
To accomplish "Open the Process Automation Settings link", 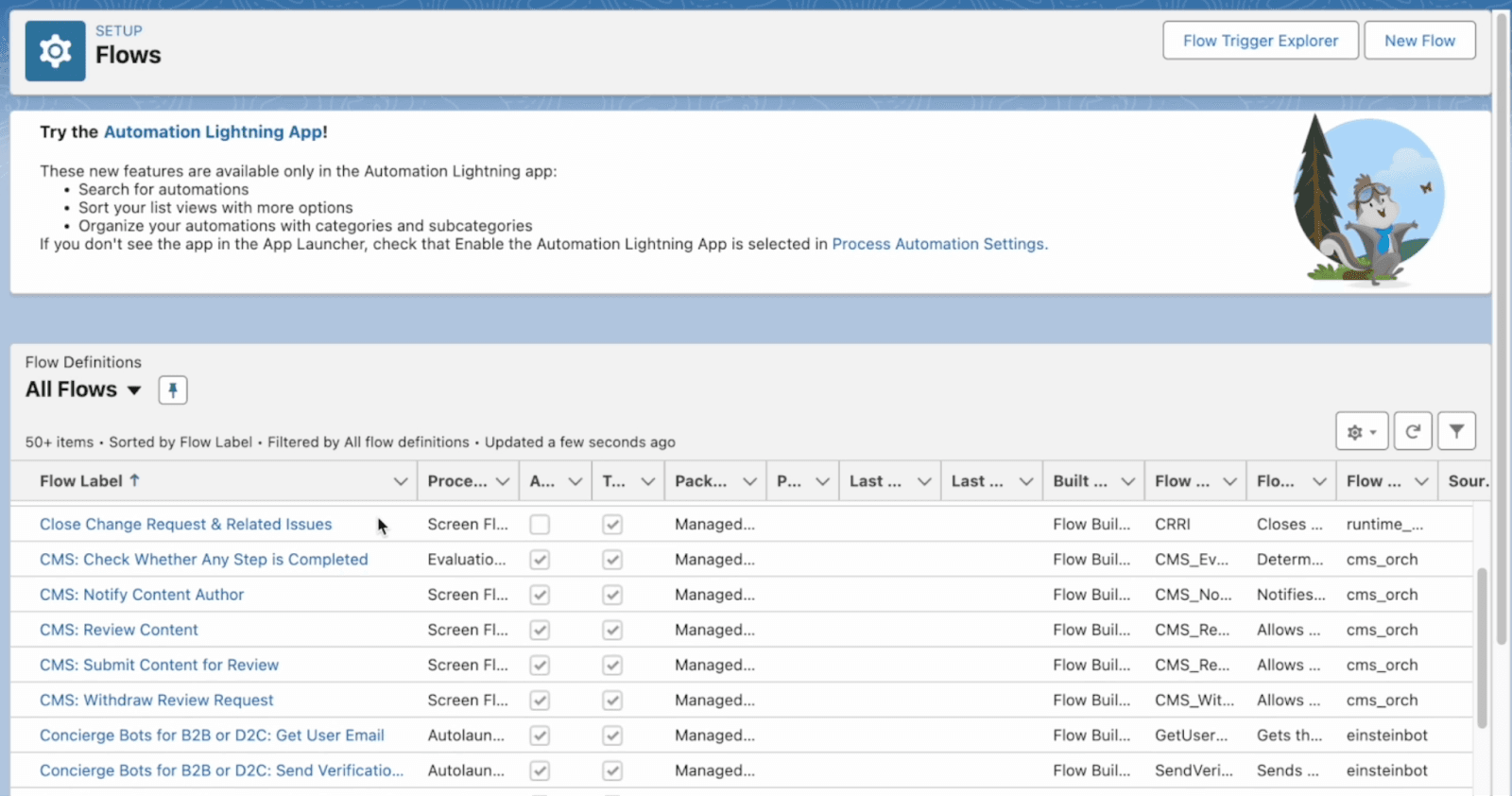I will (x=939, y=244).
